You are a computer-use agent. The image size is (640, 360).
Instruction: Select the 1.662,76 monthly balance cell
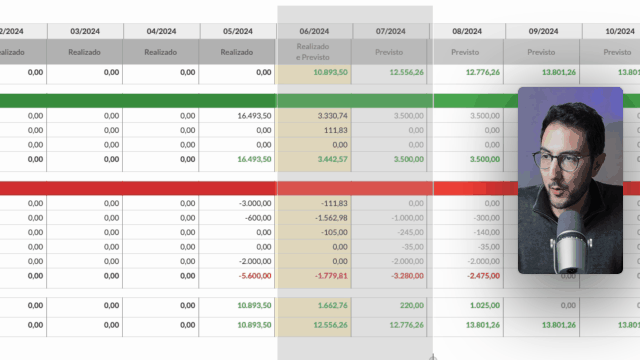click(333, 305)
